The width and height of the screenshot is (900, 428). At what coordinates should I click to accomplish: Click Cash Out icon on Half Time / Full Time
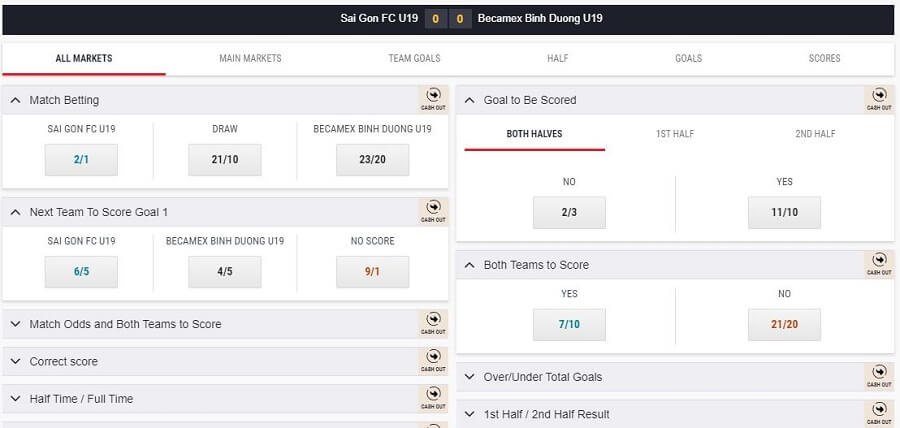(x=433, y=399)
